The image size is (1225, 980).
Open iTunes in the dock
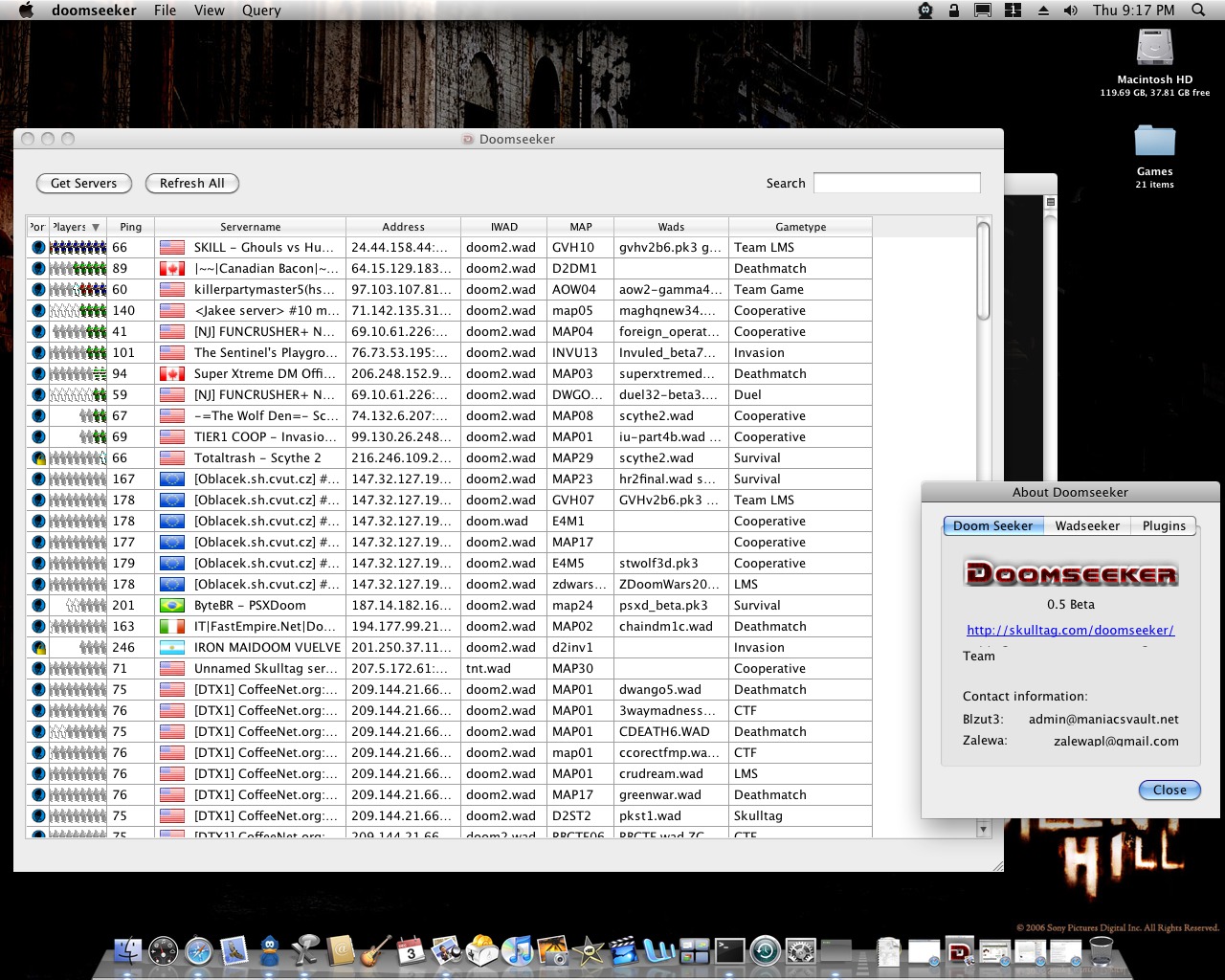(x=517, y=950)
